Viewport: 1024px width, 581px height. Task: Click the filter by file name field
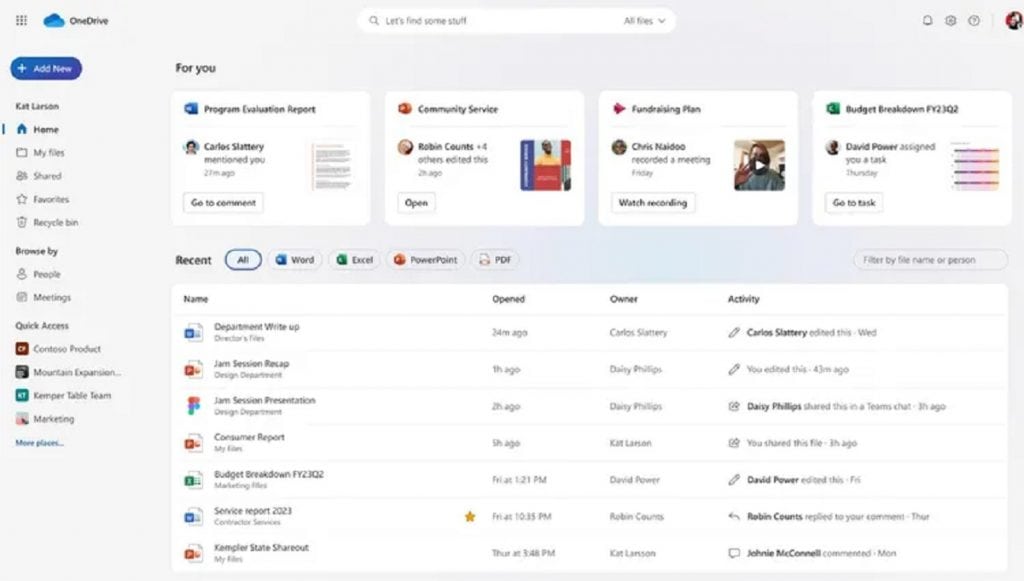tap(930, 260)
